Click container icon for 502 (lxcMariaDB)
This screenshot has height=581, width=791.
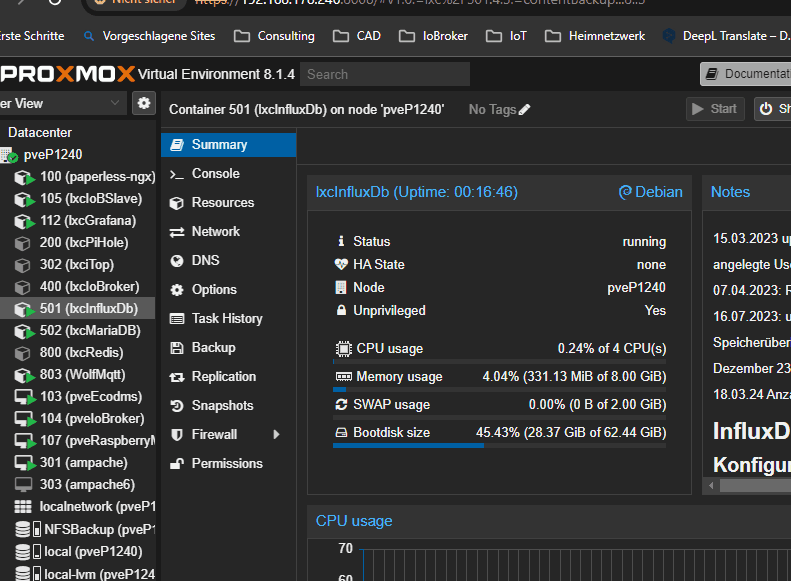pyautogui.click(x=24, y=331)
